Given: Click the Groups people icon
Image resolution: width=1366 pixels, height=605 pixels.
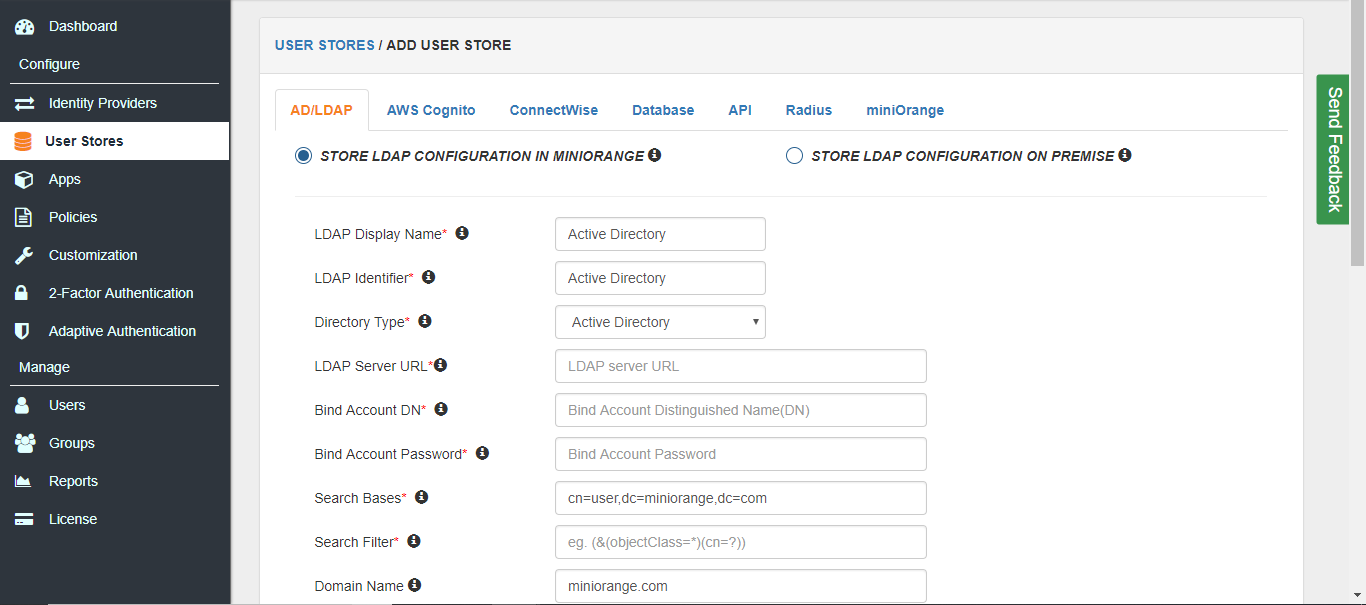Looking at the screenshot, I should tap(25, 443).
